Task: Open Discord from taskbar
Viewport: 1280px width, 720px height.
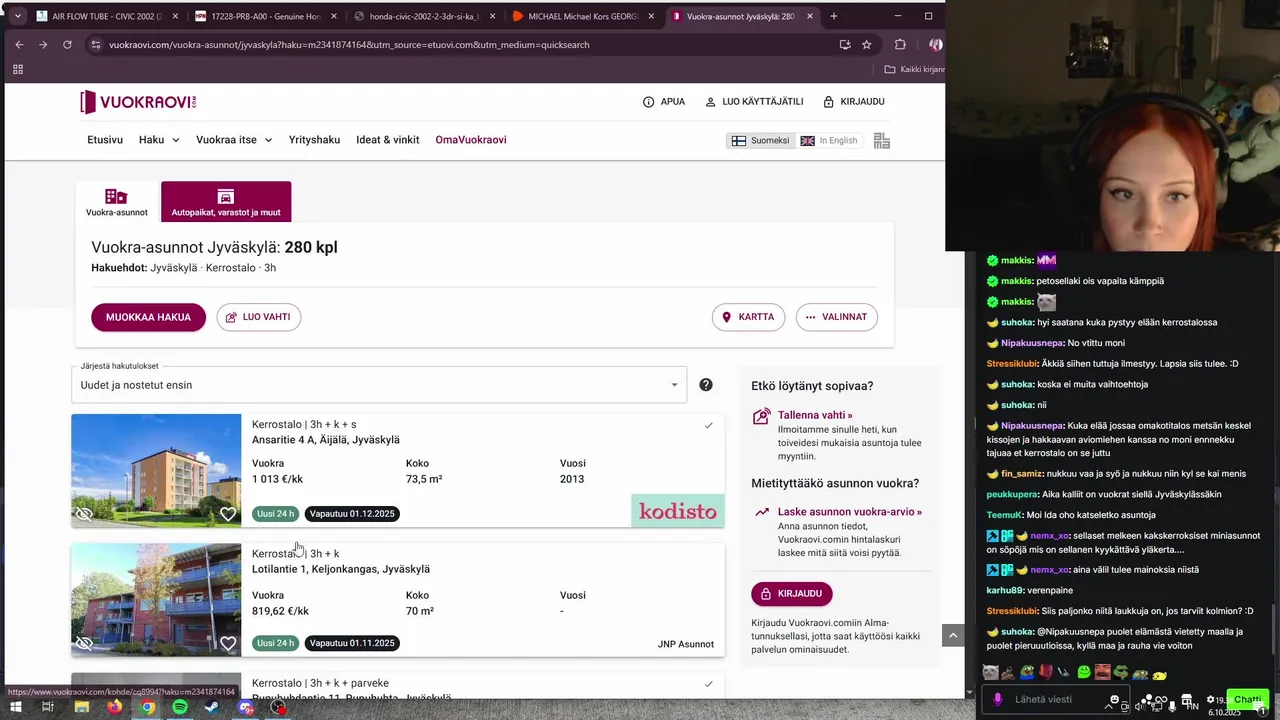Action: tap(246, 707)
